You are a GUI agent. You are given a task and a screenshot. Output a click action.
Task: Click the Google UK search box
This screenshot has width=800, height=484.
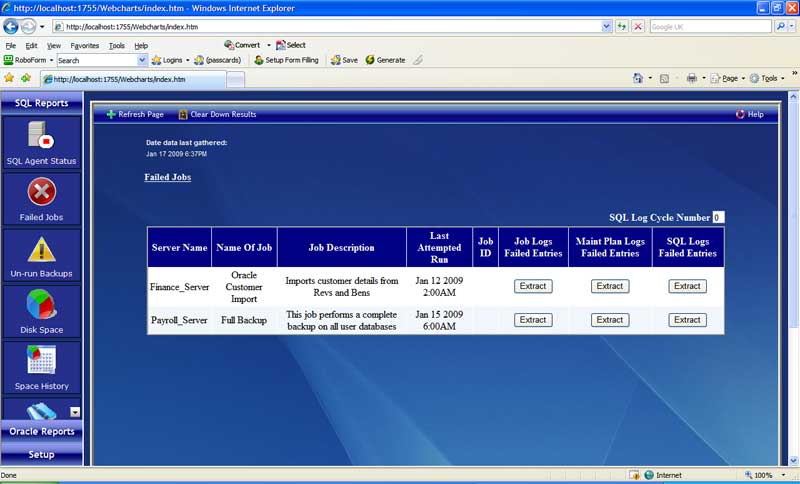(710, 27)
